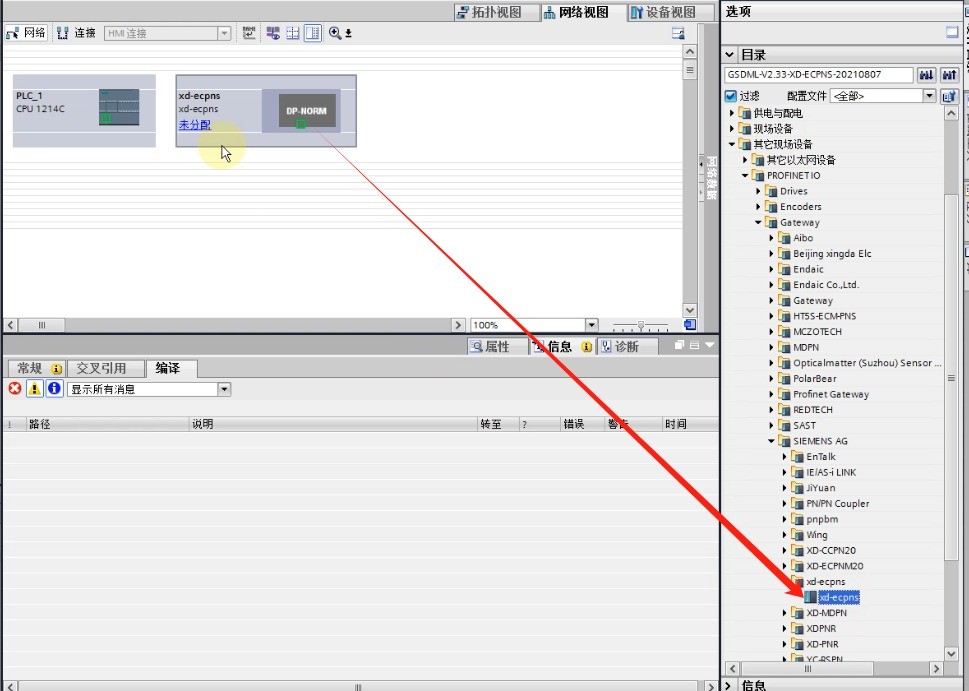The image size is (969, 691).
Task: Click the zoom magnifier icon in network toolbar
Action: click(335, 33)
